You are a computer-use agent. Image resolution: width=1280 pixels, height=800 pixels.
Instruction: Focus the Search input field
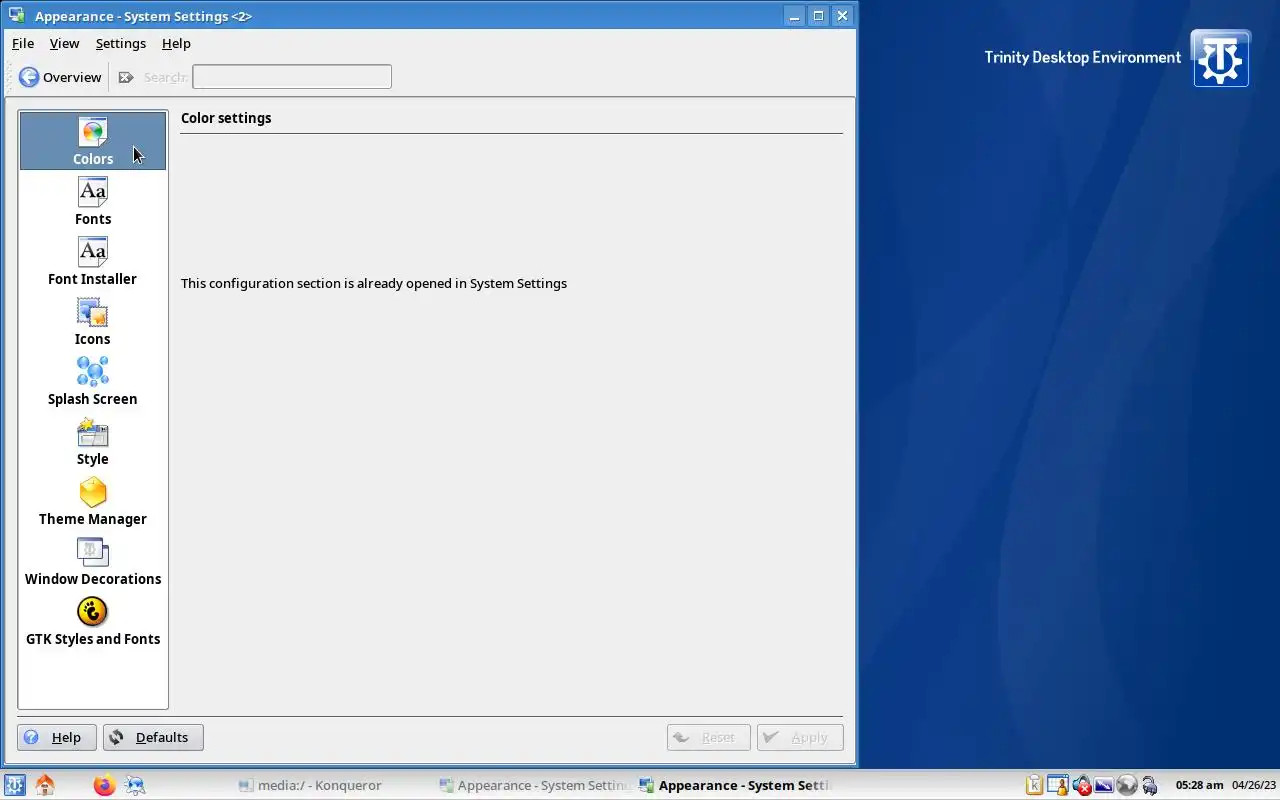click(x=292, y=77)
